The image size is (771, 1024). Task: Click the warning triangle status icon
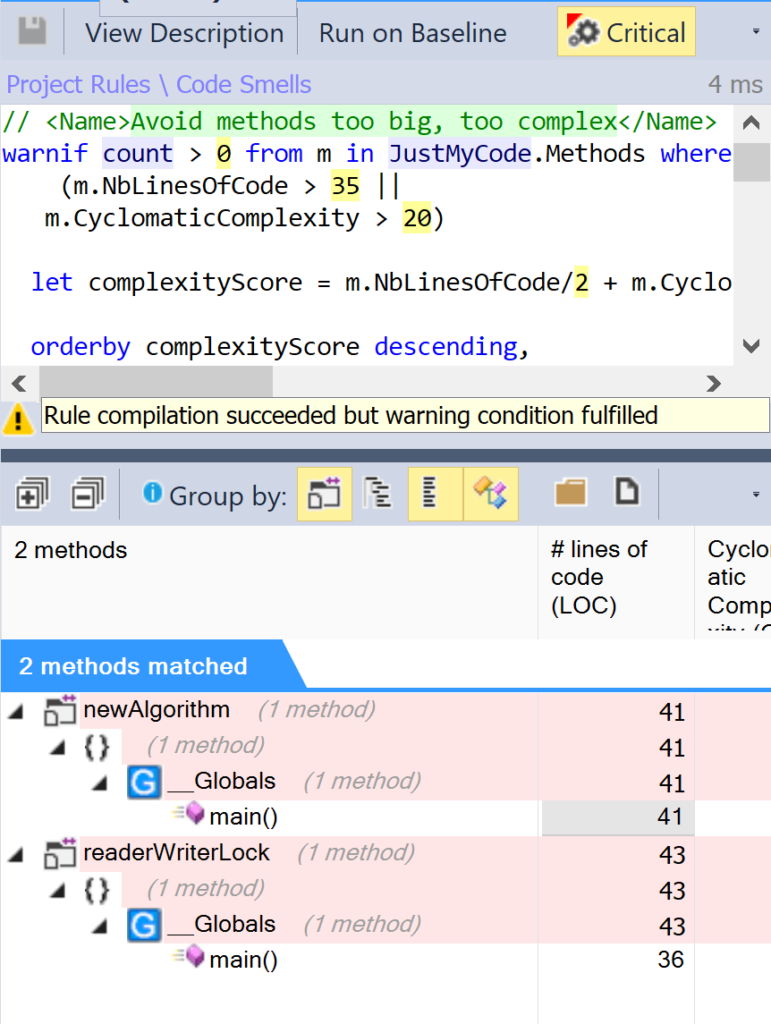tap(18, 418)
